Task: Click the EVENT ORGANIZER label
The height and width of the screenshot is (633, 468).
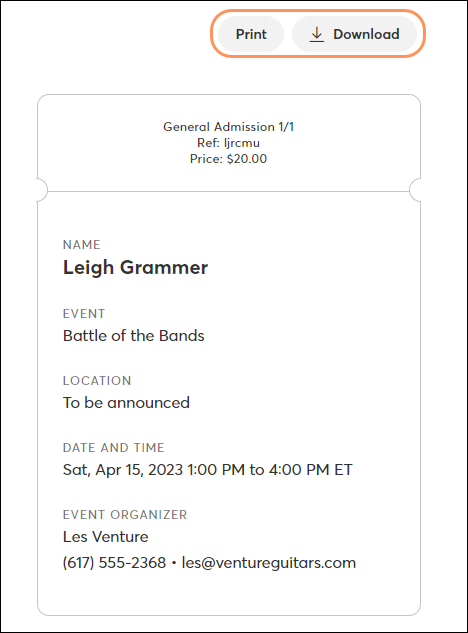Action: 125,515
